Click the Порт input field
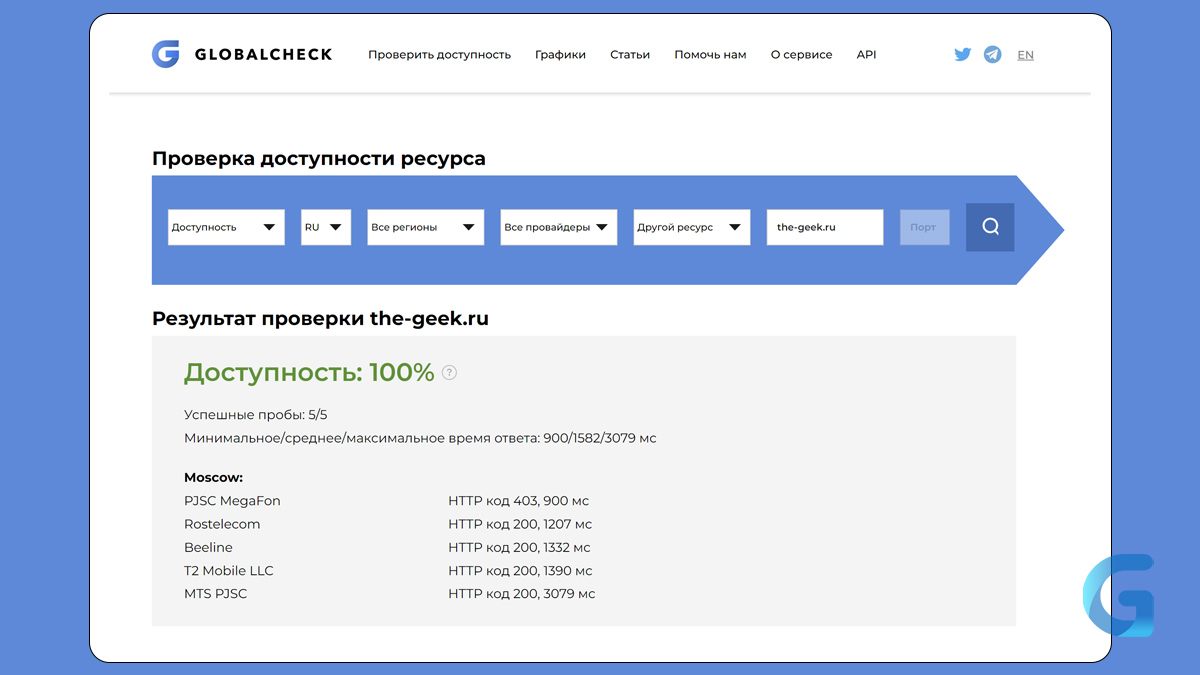This screenshot has height=675, width=1200. (x=925, y=227)
